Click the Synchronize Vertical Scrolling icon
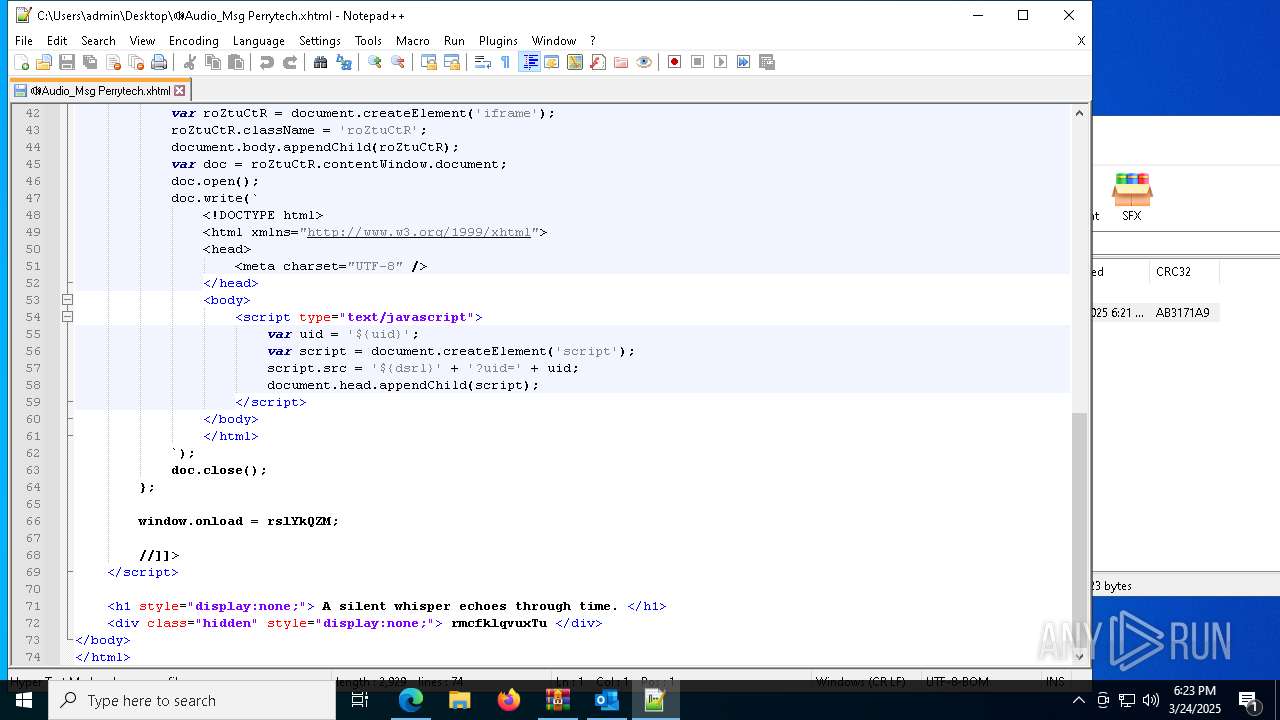Image resolution: width=1280 pixels, height=720 pixels. 429,62
